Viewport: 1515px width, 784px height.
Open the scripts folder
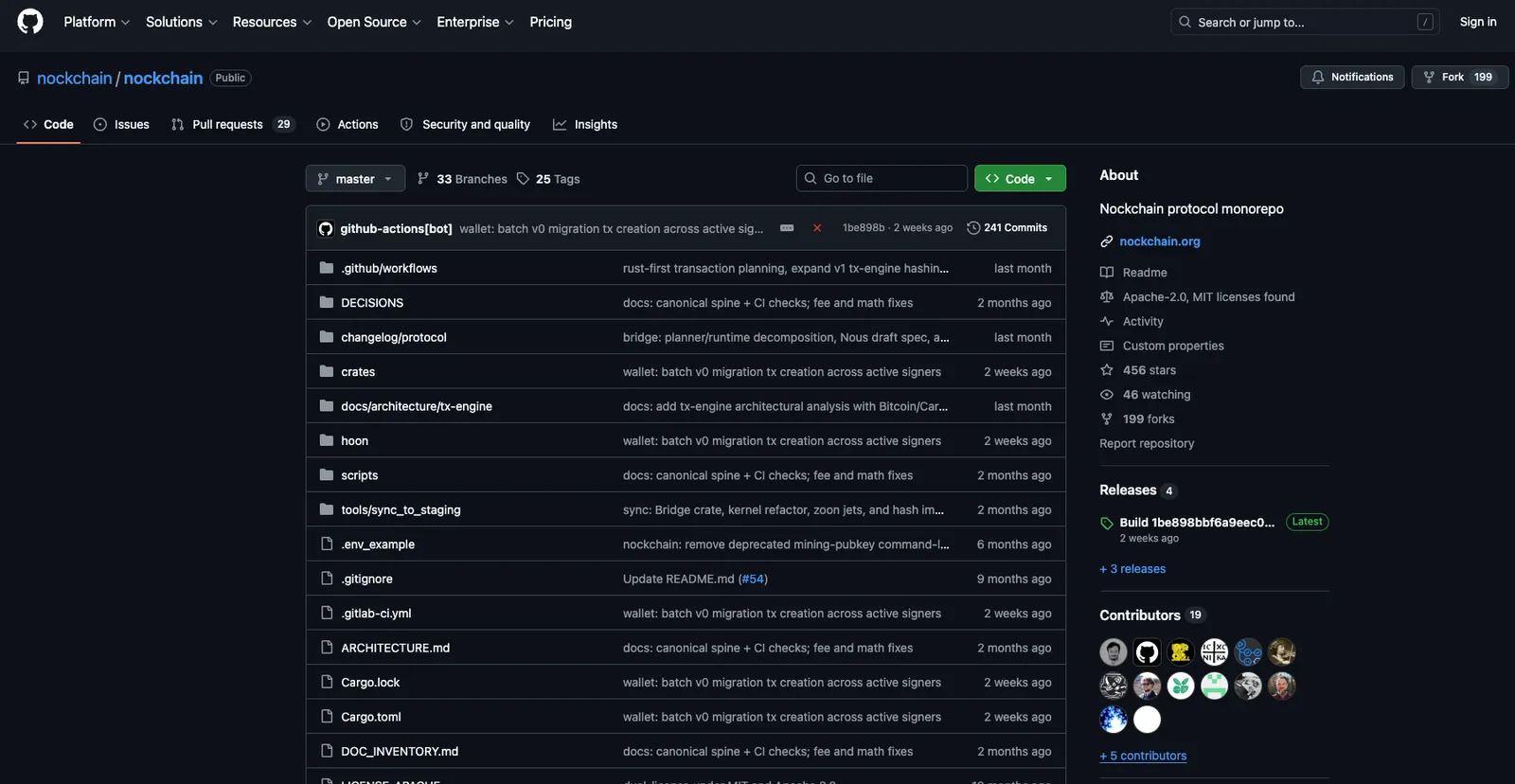359,475
